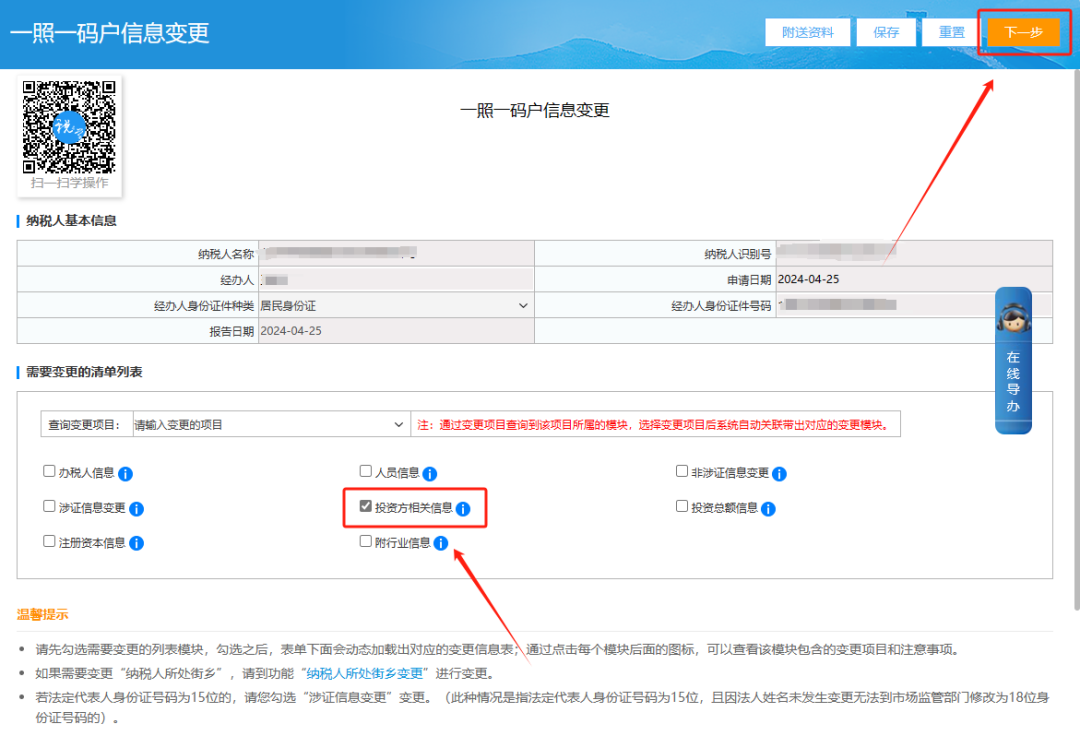
Task: Click info icon next to 涉证信息变更
Action: [x=137, y=509]
